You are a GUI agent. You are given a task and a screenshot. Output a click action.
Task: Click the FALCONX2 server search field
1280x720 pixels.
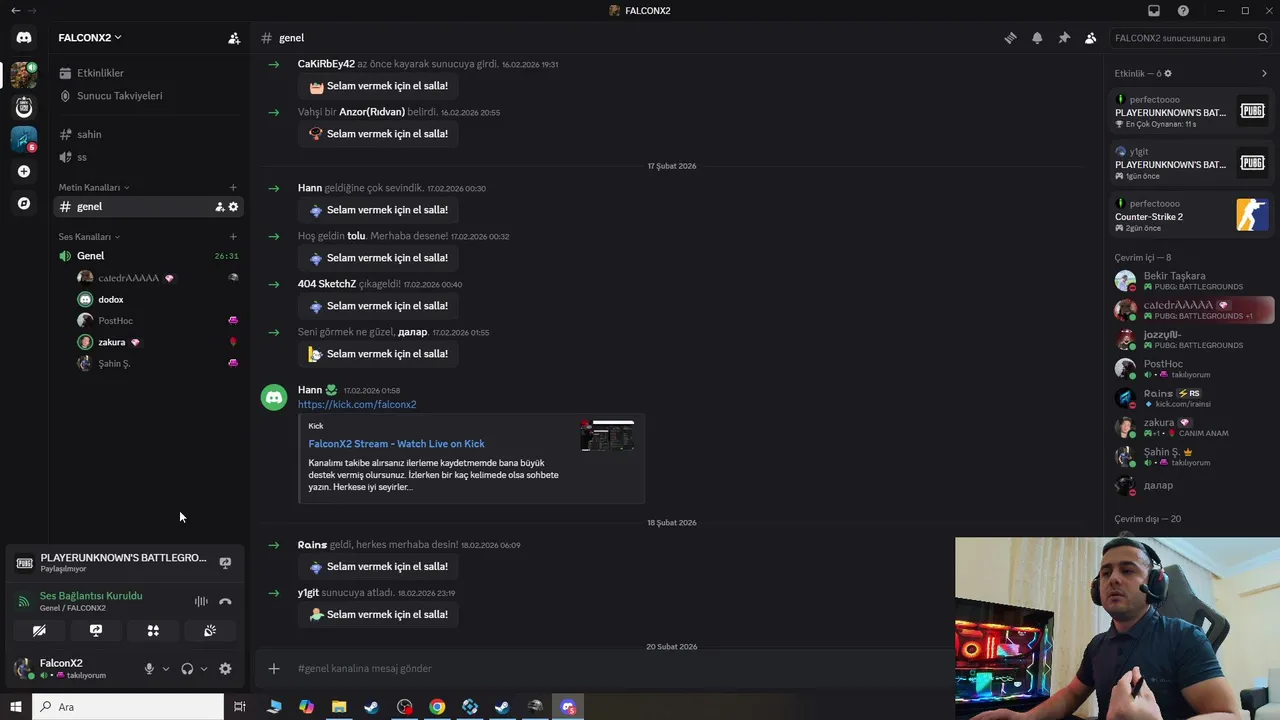pyautogui.click(x=1191, y=38)
